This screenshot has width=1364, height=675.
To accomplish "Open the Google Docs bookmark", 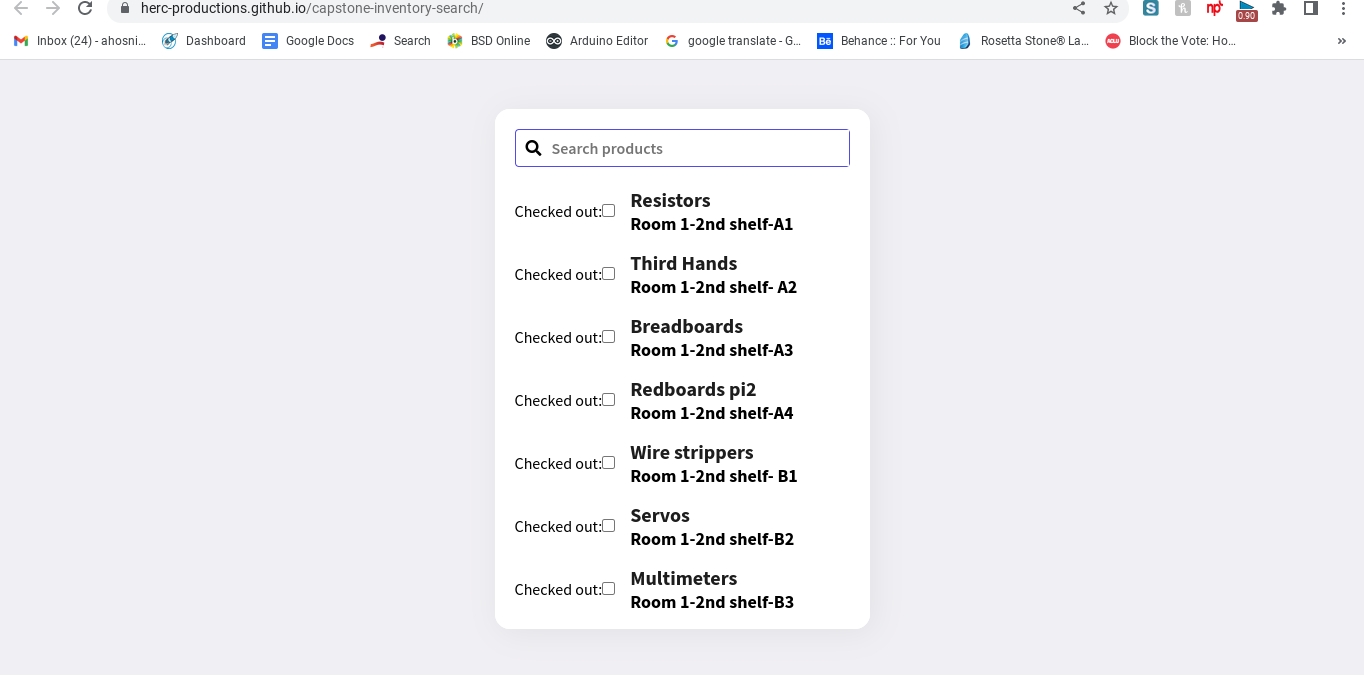I will tap(308, 41).
